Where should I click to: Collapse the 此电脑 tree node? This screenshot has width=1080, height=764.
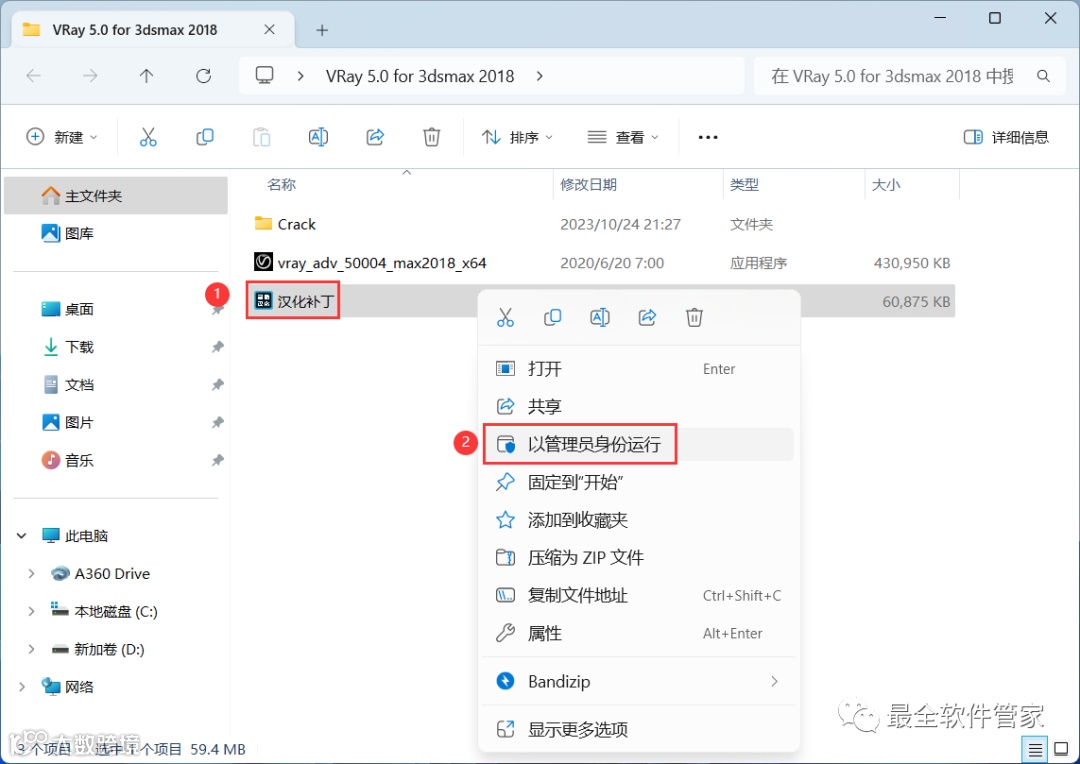click(x=21, y=535)
